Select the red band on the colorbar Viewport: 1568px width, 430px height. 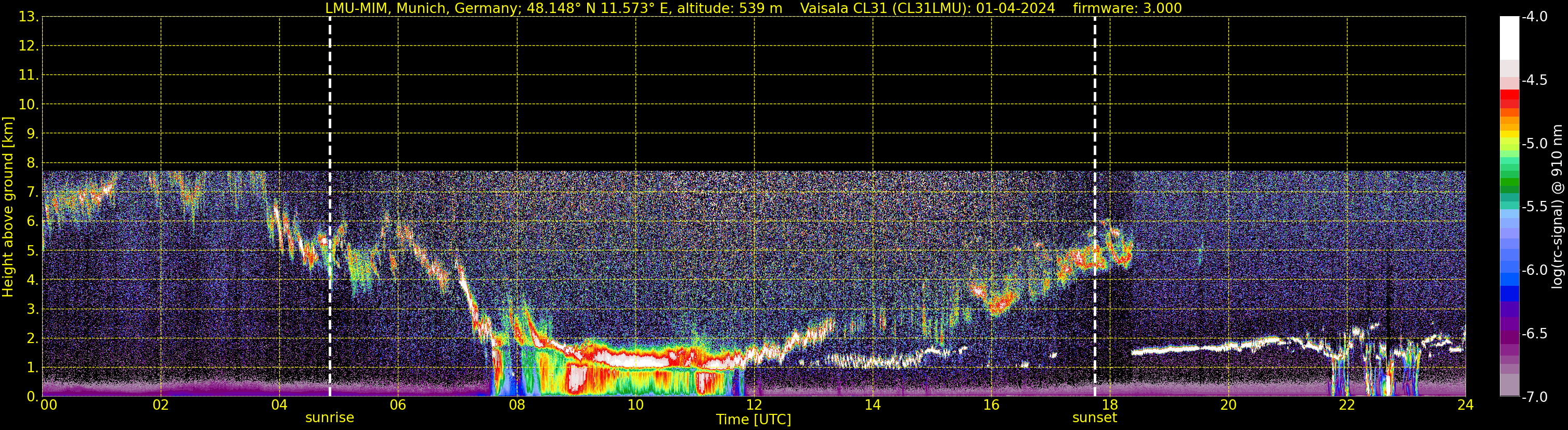click(1509, 97)
